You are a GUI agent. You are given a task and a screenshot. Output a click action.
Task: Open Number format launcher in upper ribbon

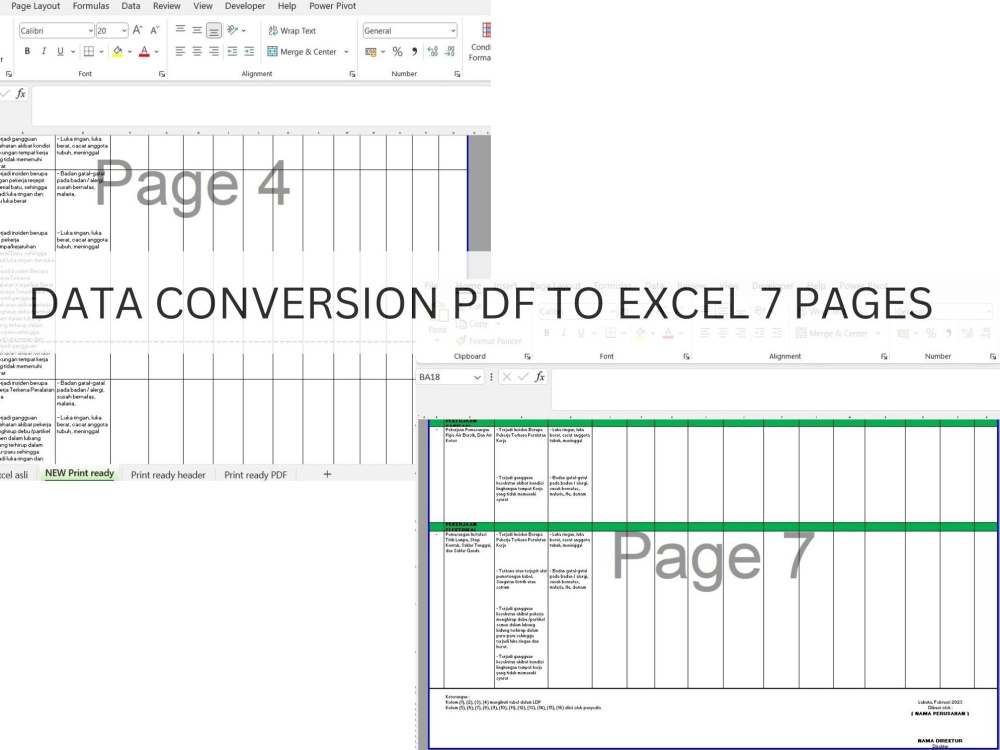(x=457, y=74)
